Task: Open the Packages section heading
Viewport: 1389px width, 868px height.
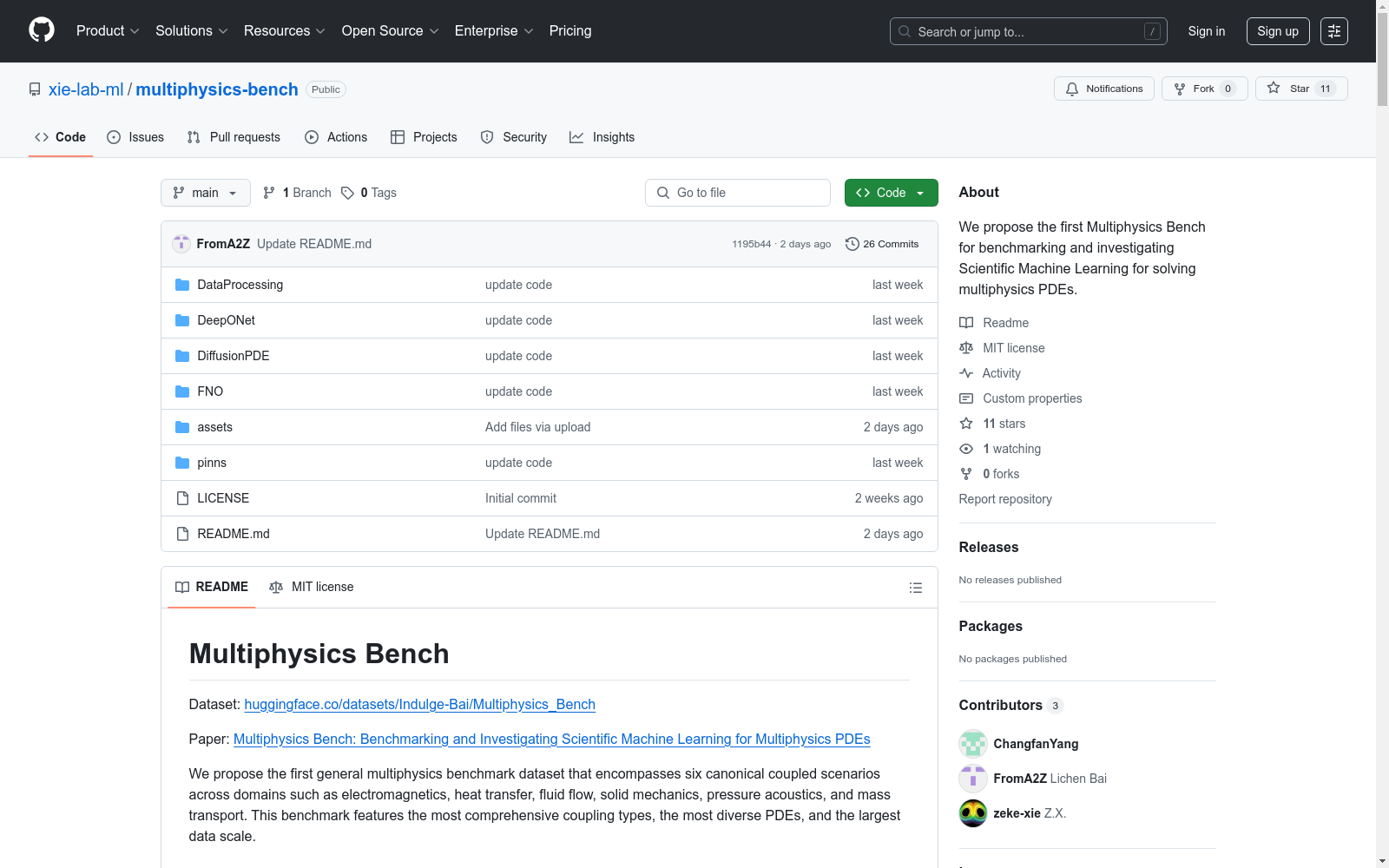Action: tap(991, 626)
